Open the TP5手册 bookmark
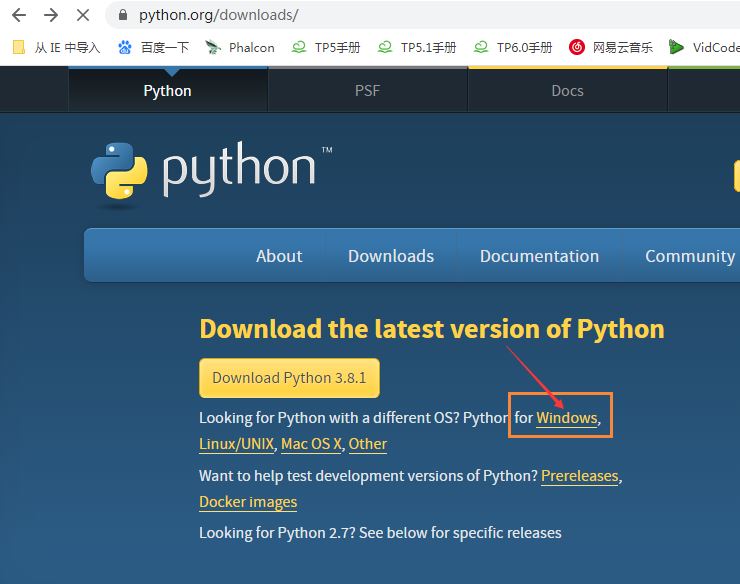 (326, 47)
